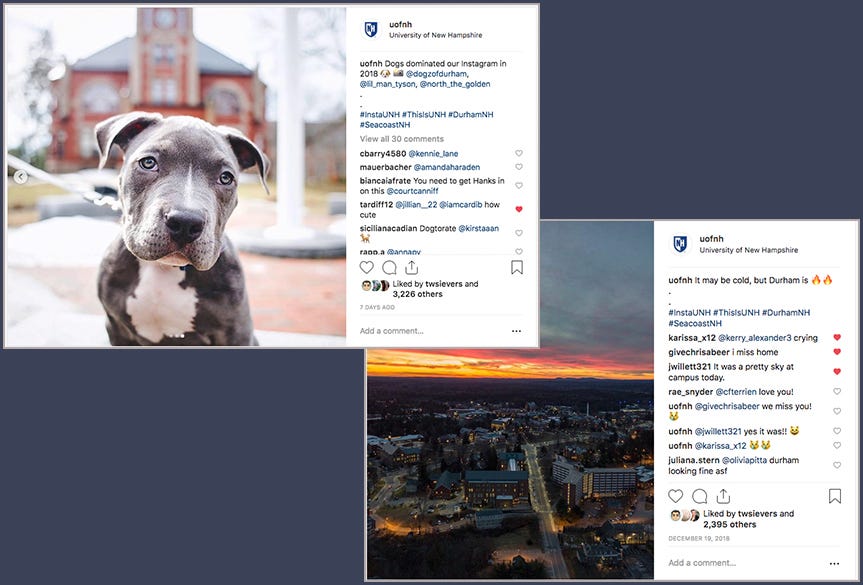Open the @oliviapitta mention
This screenshot has width=863, height=585.
click(x=744, y=460)
